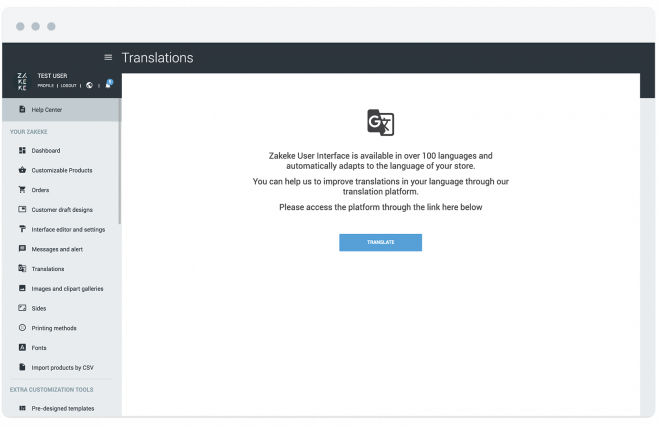Select Translations in the sidebar
Screen dimensions: 660x427
pos(48,269)
